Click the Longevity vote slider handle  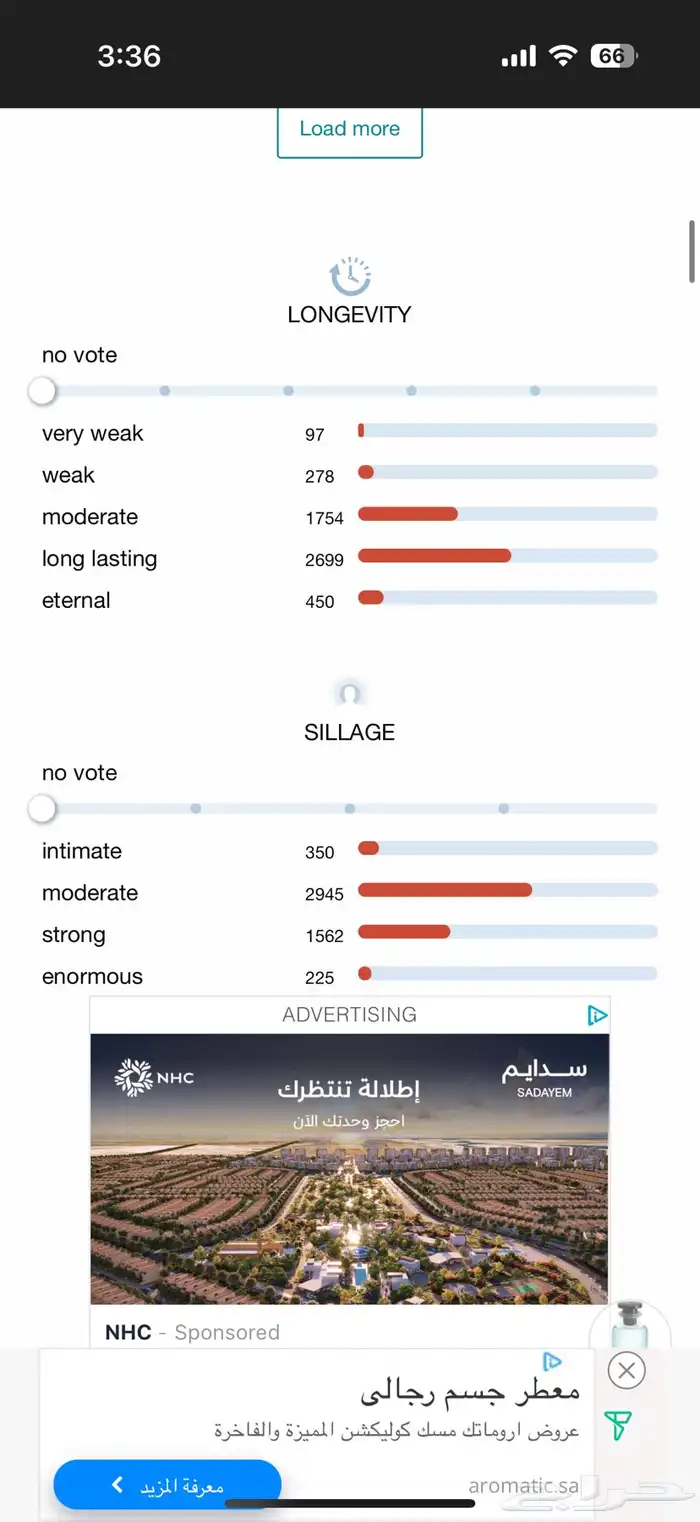pyautogui.click(x=42, y=391)
